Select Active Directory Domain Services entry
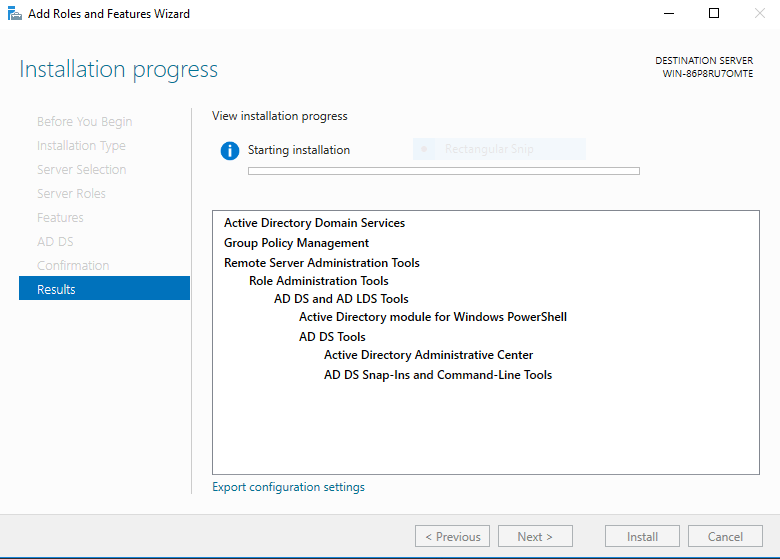This screenshot has height=559, width=780. 314,223
